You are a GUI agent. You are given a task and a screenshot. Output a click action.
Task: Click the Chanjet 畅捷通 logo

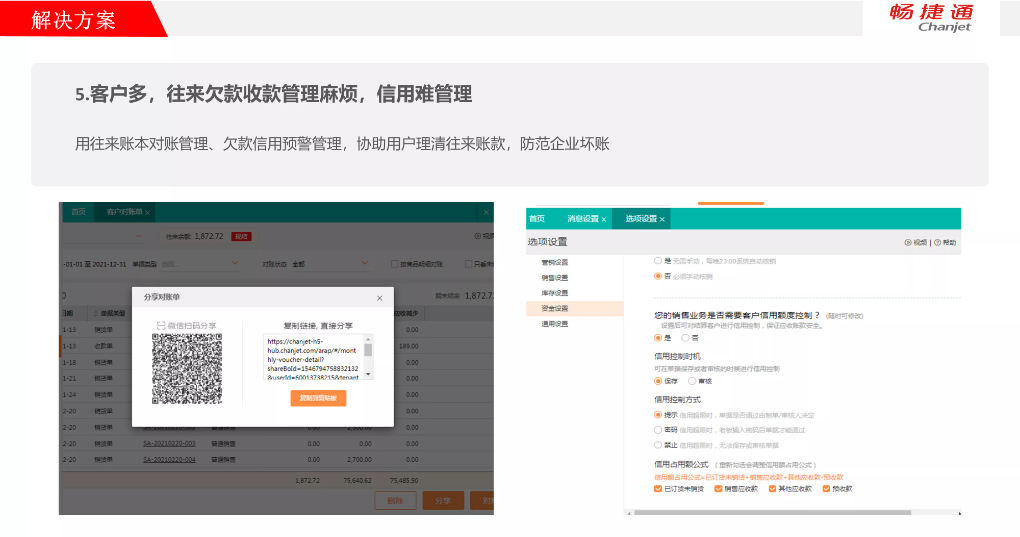click(x=931, y=18)
